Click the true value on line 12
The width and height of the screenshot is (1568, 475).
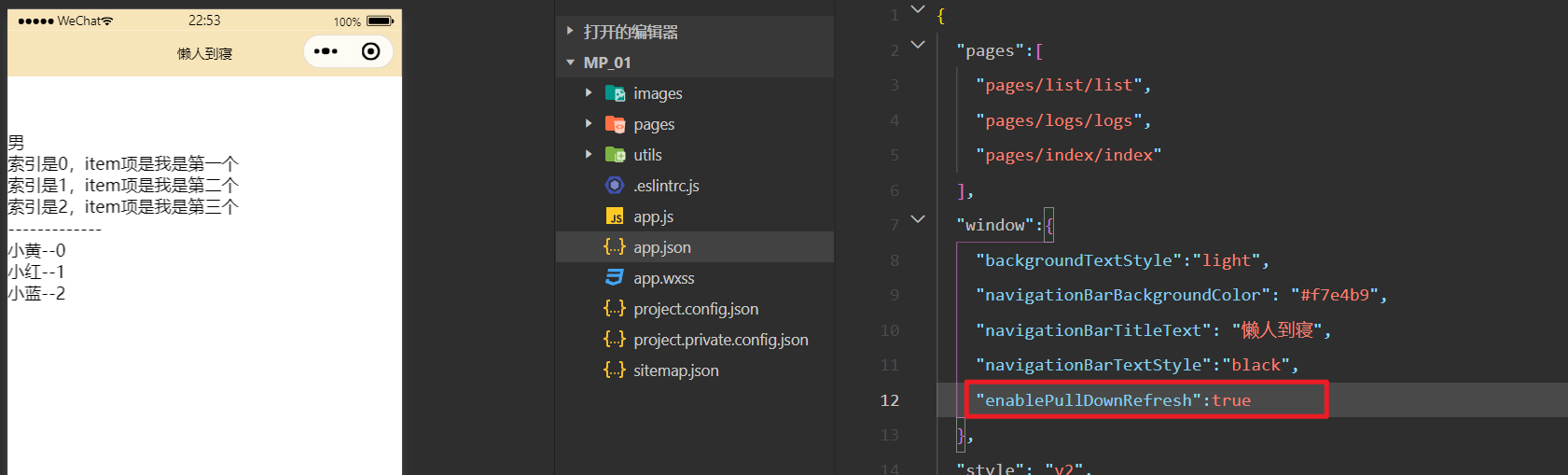[1231, 400]
